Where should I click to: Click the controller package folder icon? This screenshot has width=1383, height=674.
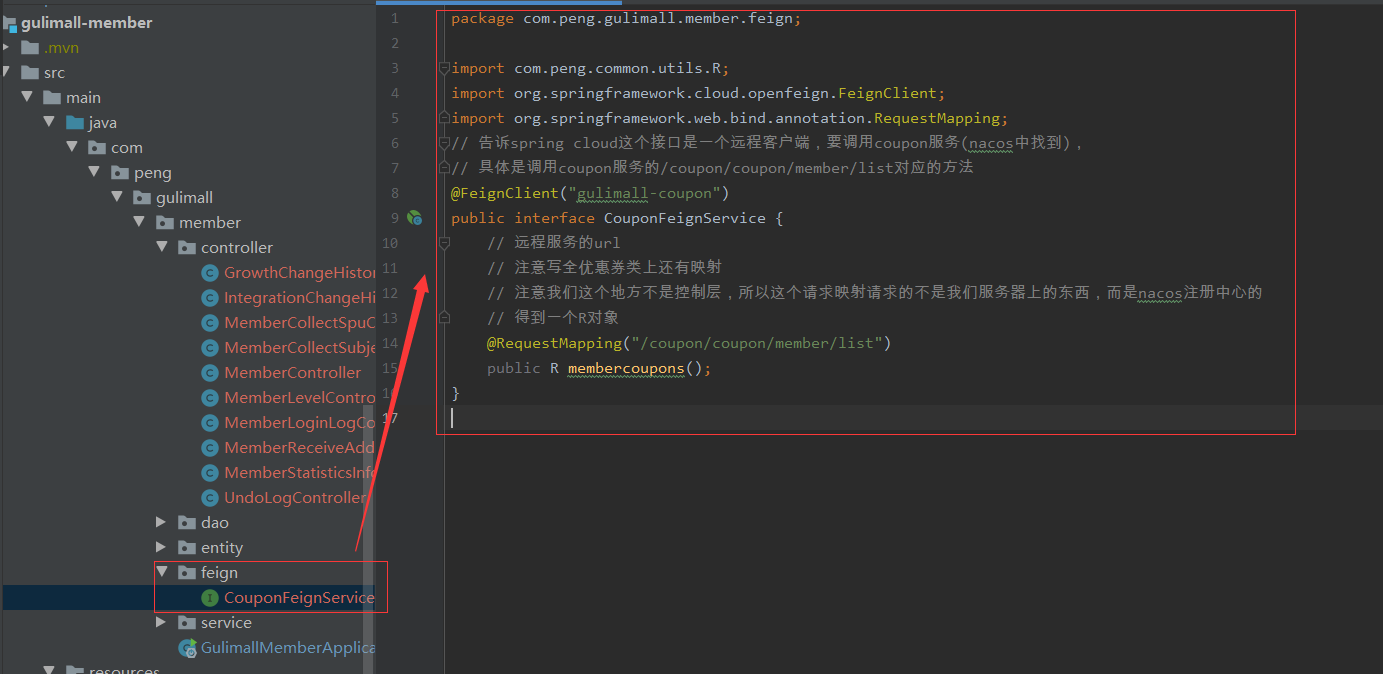coord(187,247)
